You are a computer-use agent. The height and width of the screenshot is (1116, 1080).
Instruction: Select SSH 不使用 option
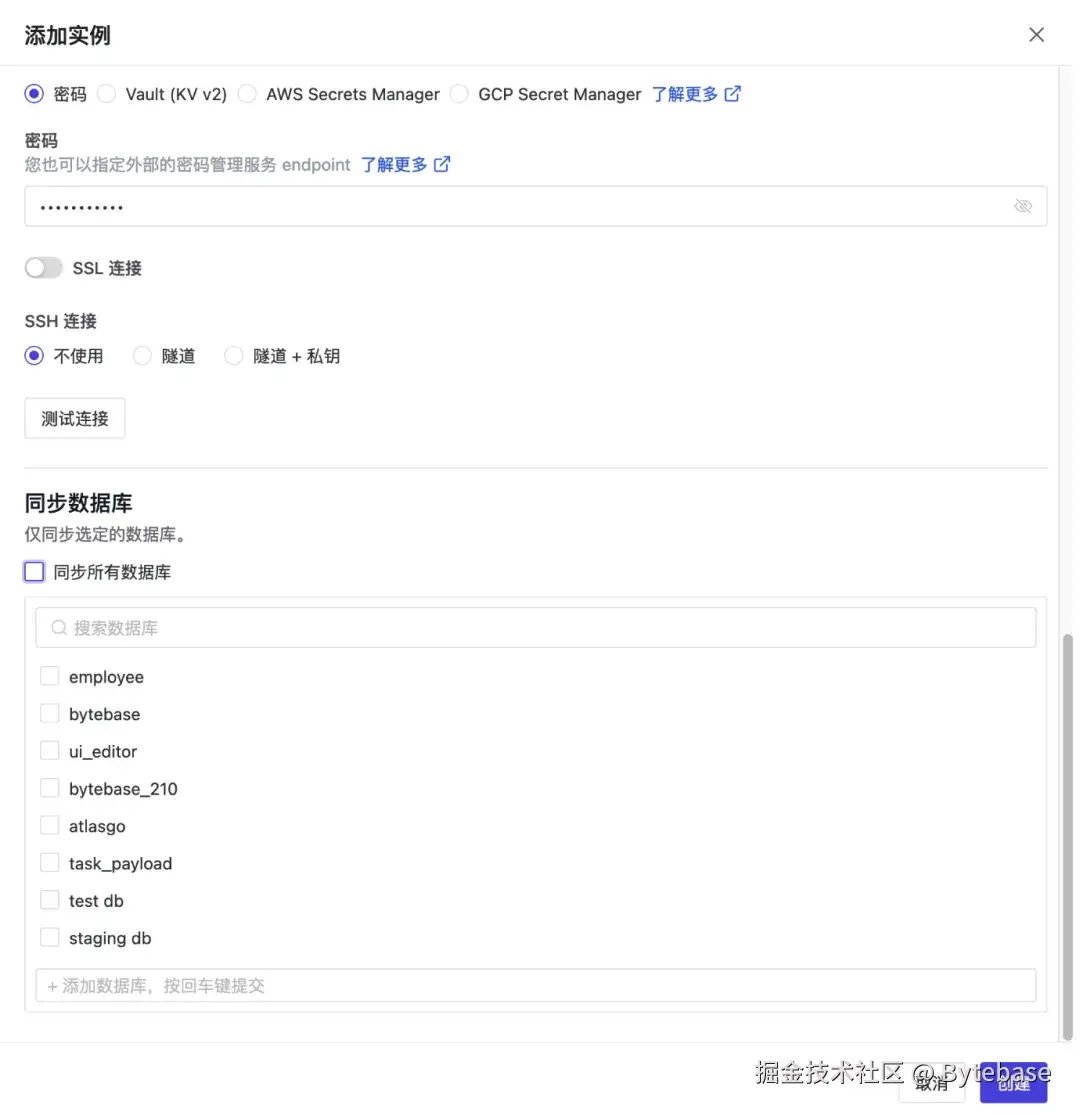(33, 356)
